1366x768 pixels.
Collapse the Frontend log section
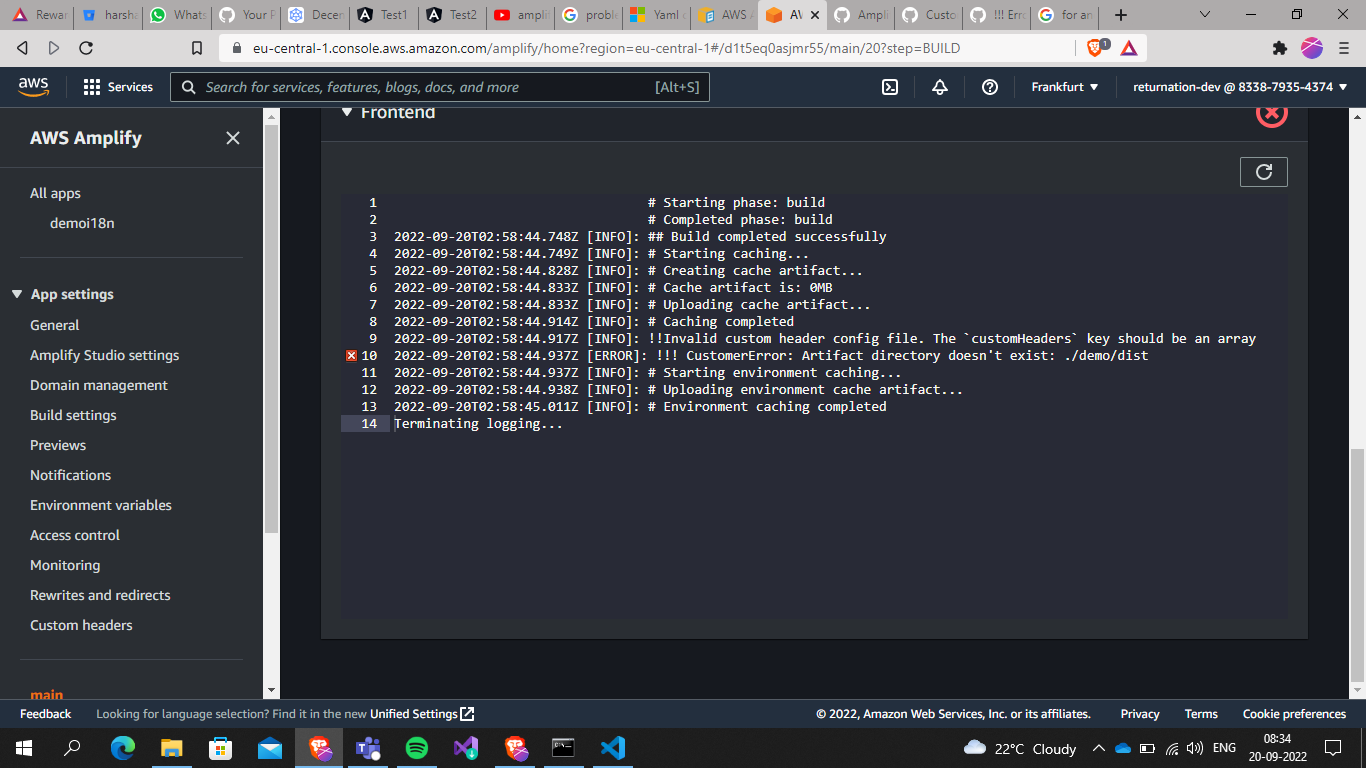click(x=347, y=112)
